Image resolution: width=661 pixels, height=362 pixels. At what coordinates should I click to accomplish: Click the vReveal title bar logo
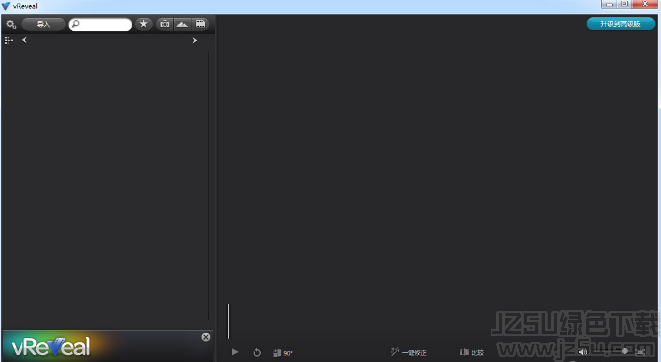6,6
